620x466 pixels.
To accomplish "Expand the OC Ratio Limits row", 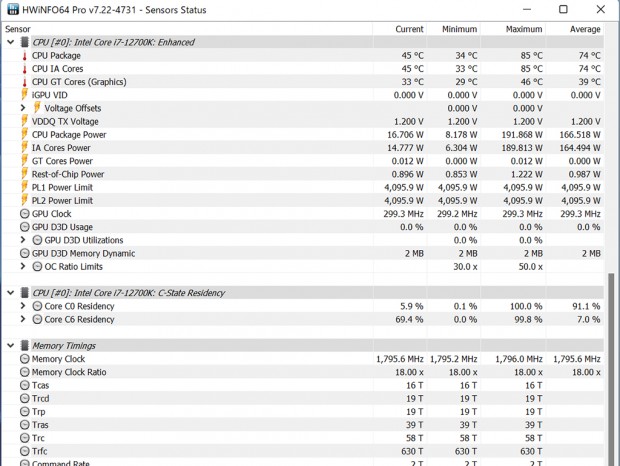I will click(24, 267).
